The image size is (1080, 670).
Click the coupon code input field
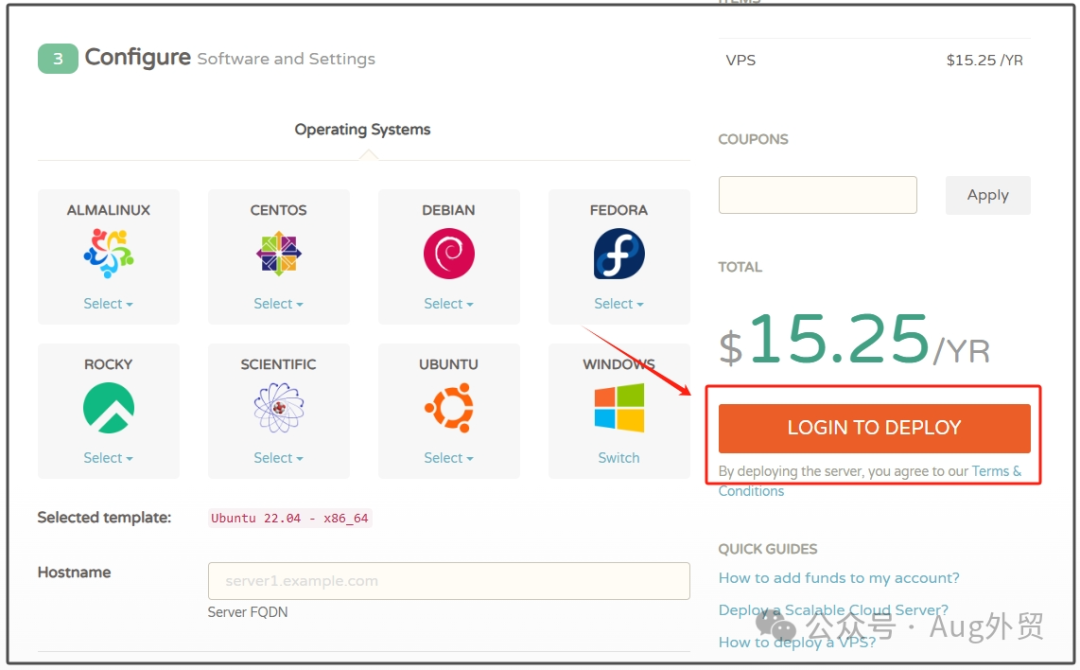[818, 195]
